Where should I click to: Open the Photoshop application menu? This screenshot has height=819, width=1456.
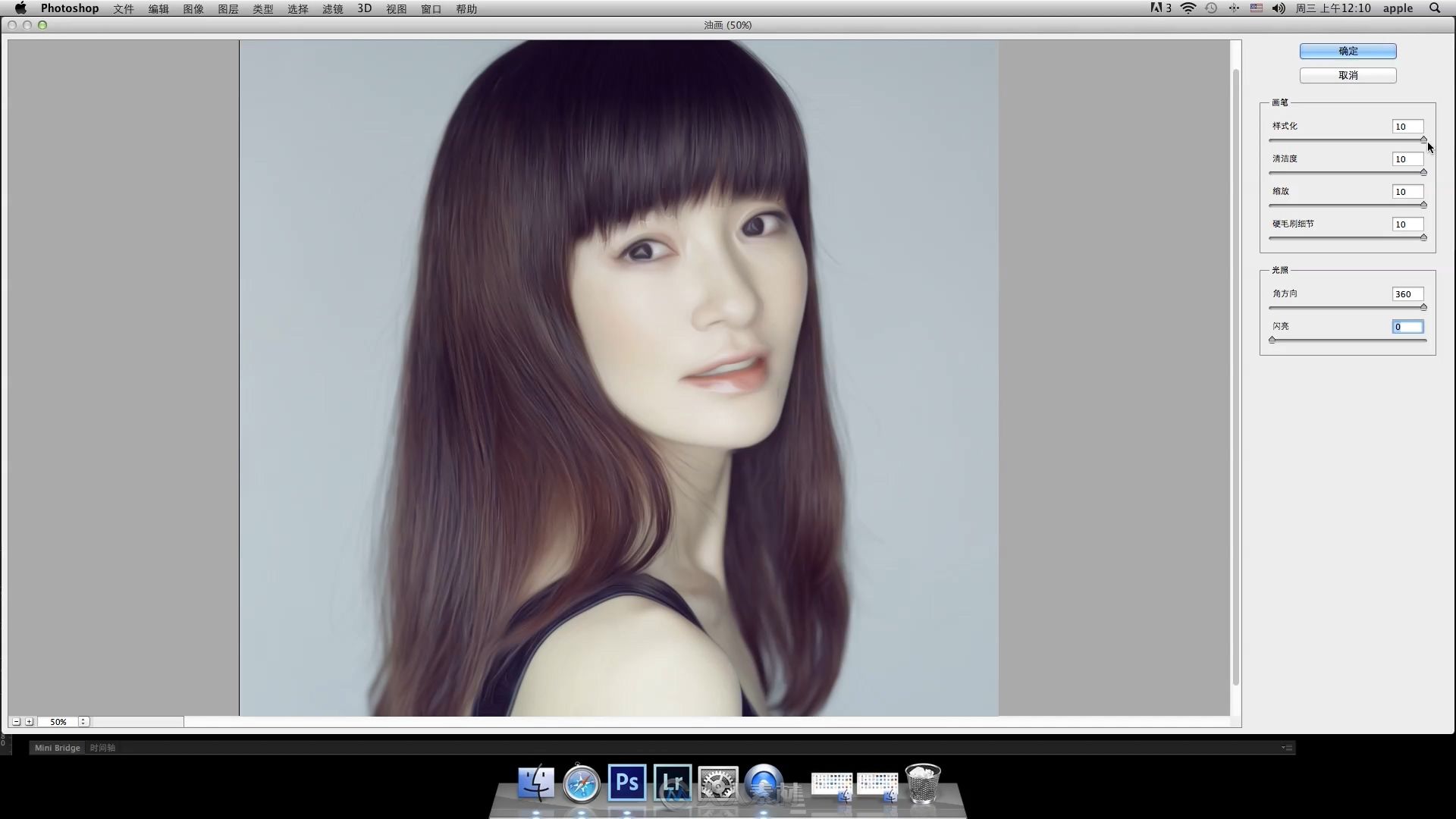click(70, 8)
